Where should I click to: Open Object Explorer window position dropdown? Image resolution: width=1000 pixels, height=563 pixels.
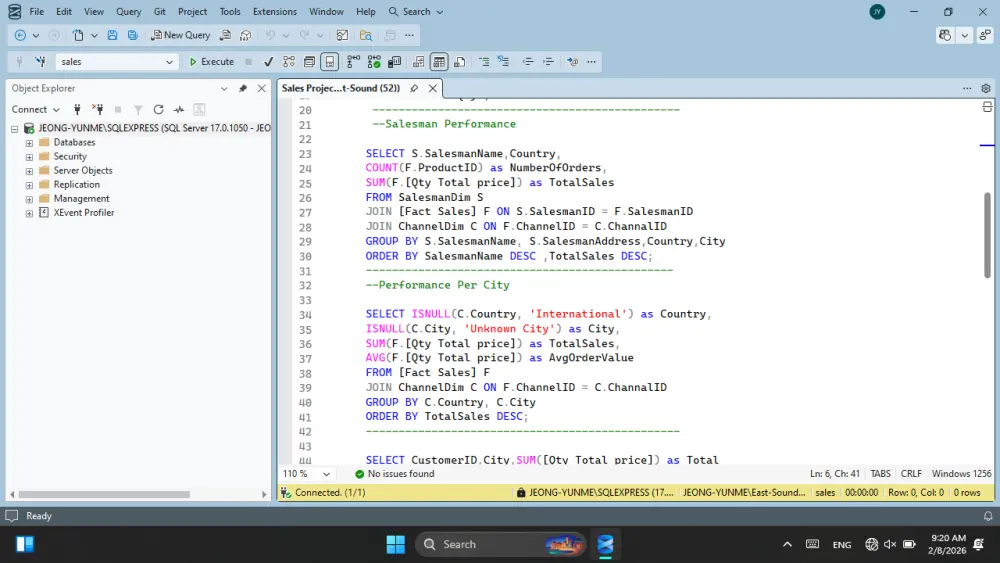224,89
